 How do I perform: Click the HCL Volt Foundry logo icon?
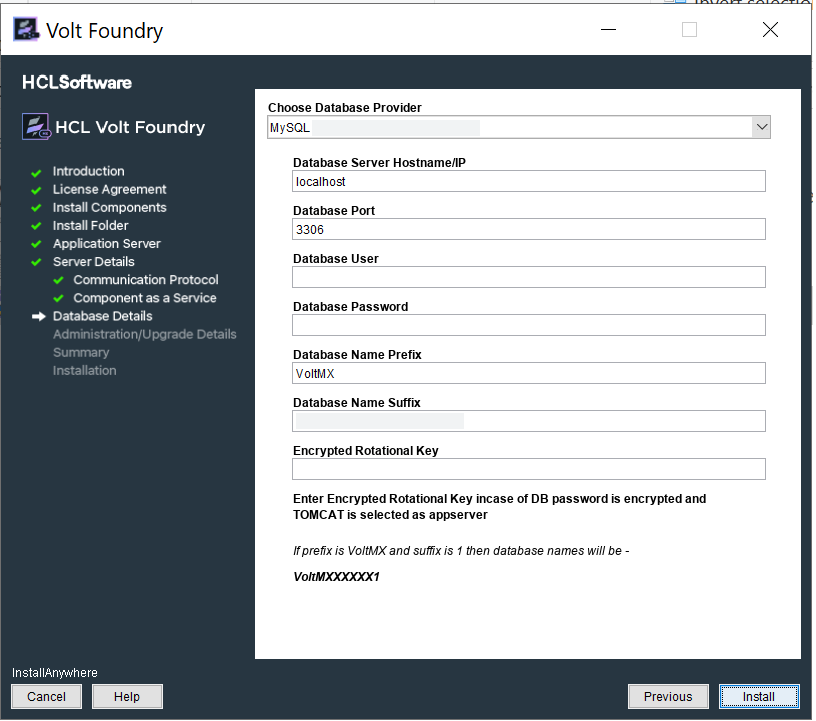(x=36, y=127)
